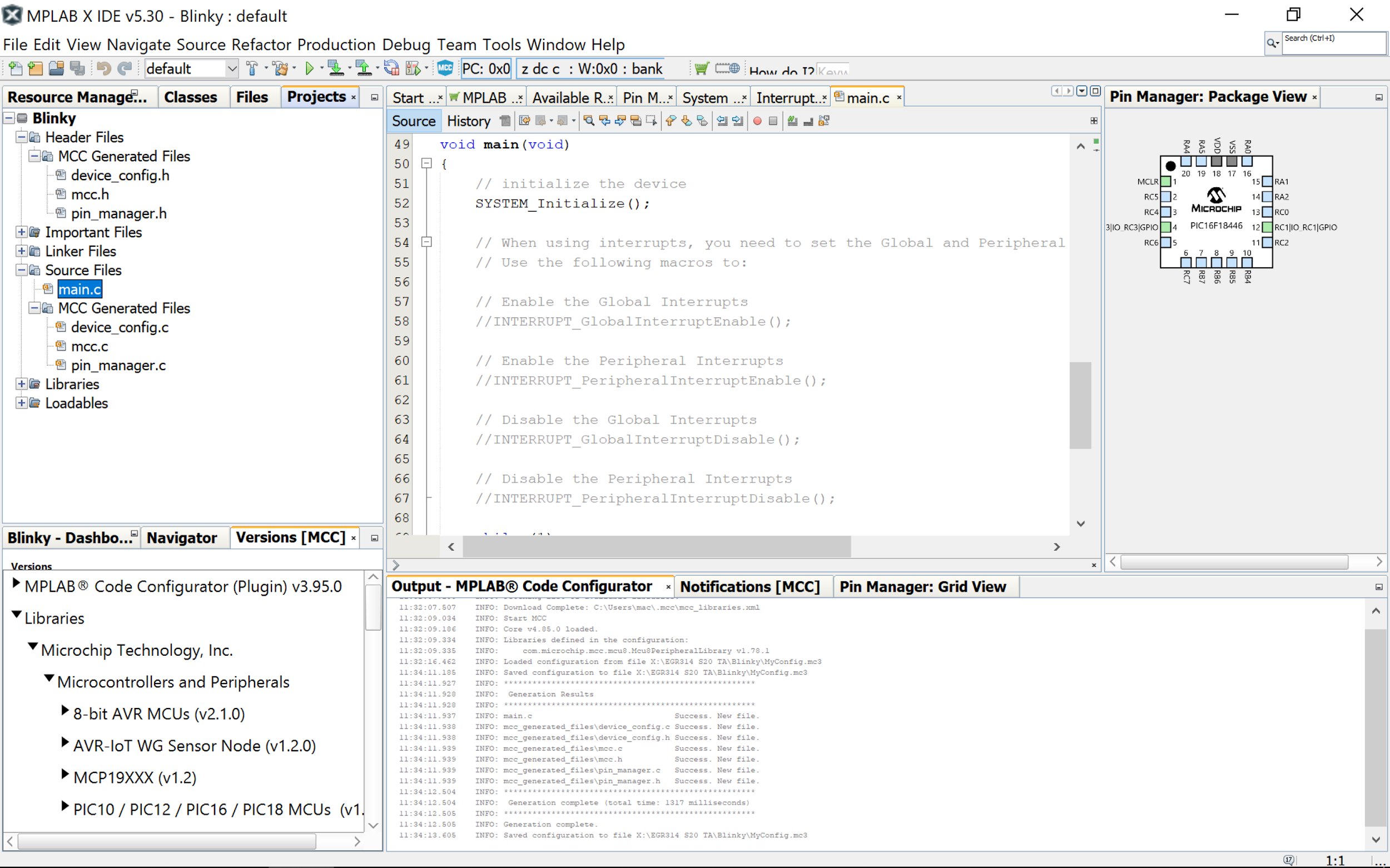Screen dimensions: 1390x868
Task: Expand the Linker Files folder
Action: [x=21, y=251]
